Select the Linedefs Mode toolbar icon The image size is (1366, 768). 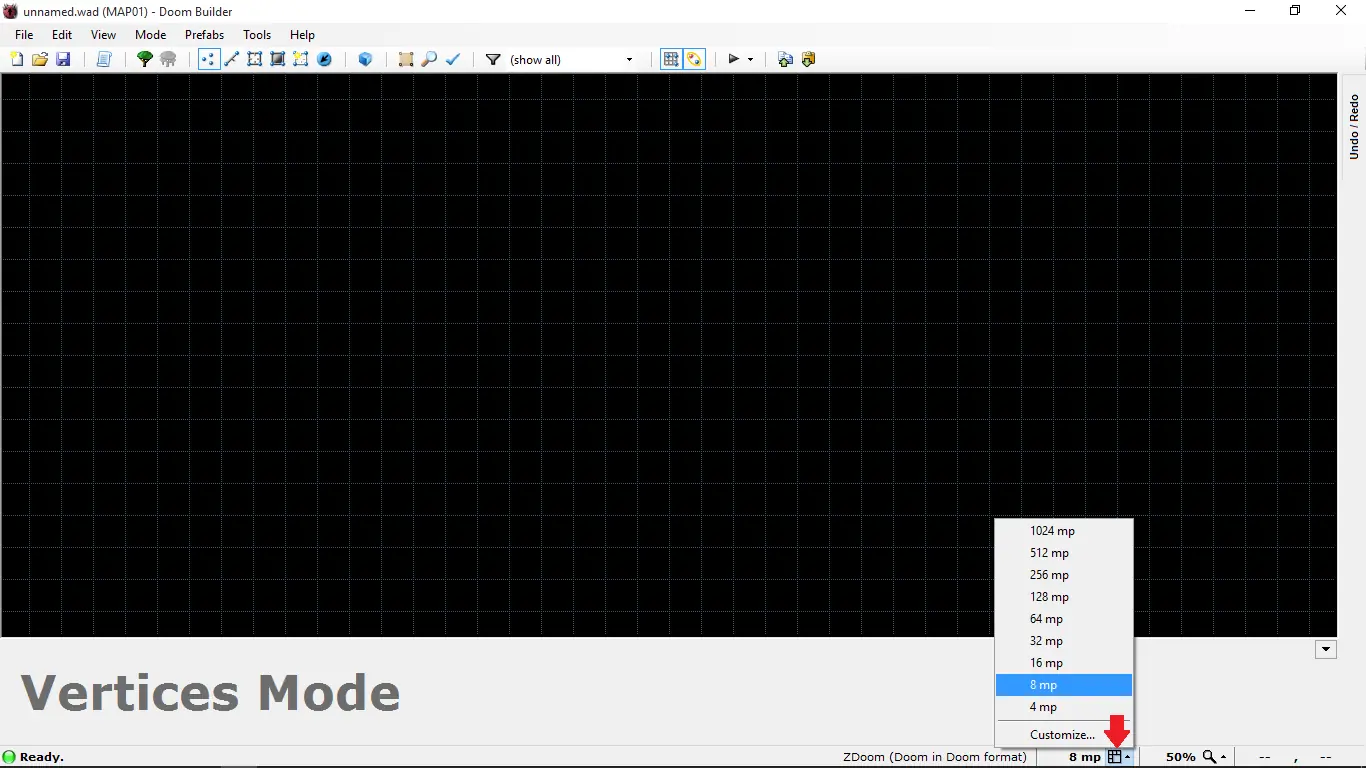point(231,60)
